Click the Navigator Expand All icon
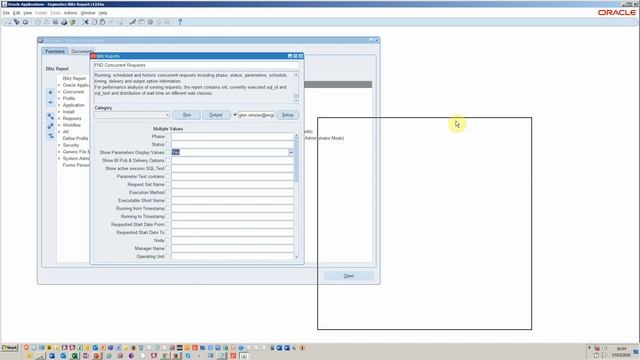Image resolution: width=640 pixels, height=360 pixels. pyautogui.click(x=50, y=127)
